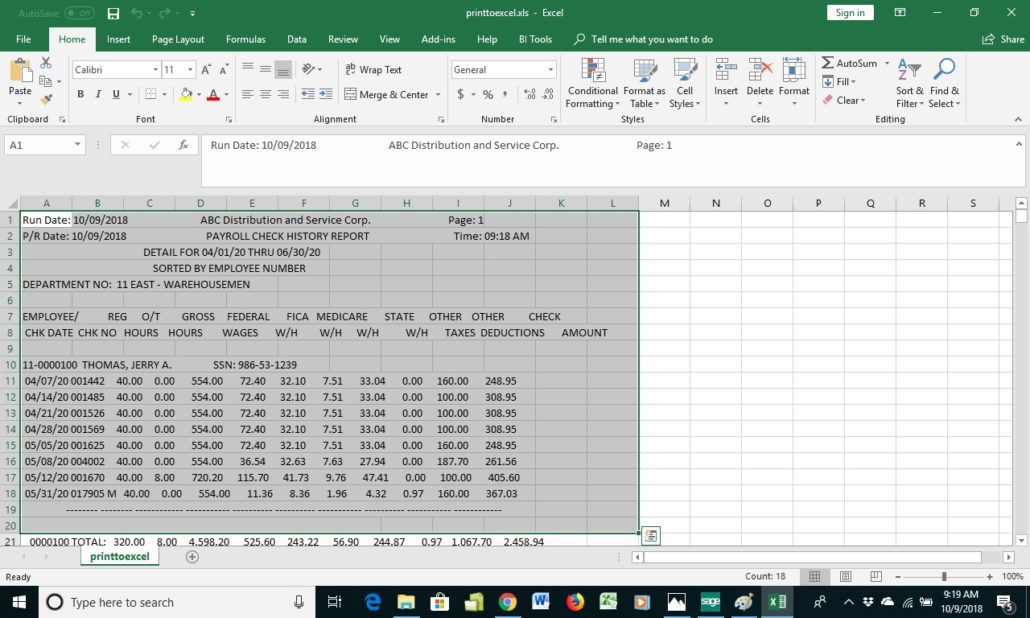Click the Paste clipboard icon
Viewport: 1030px width, 618px height.
[20, 72]
